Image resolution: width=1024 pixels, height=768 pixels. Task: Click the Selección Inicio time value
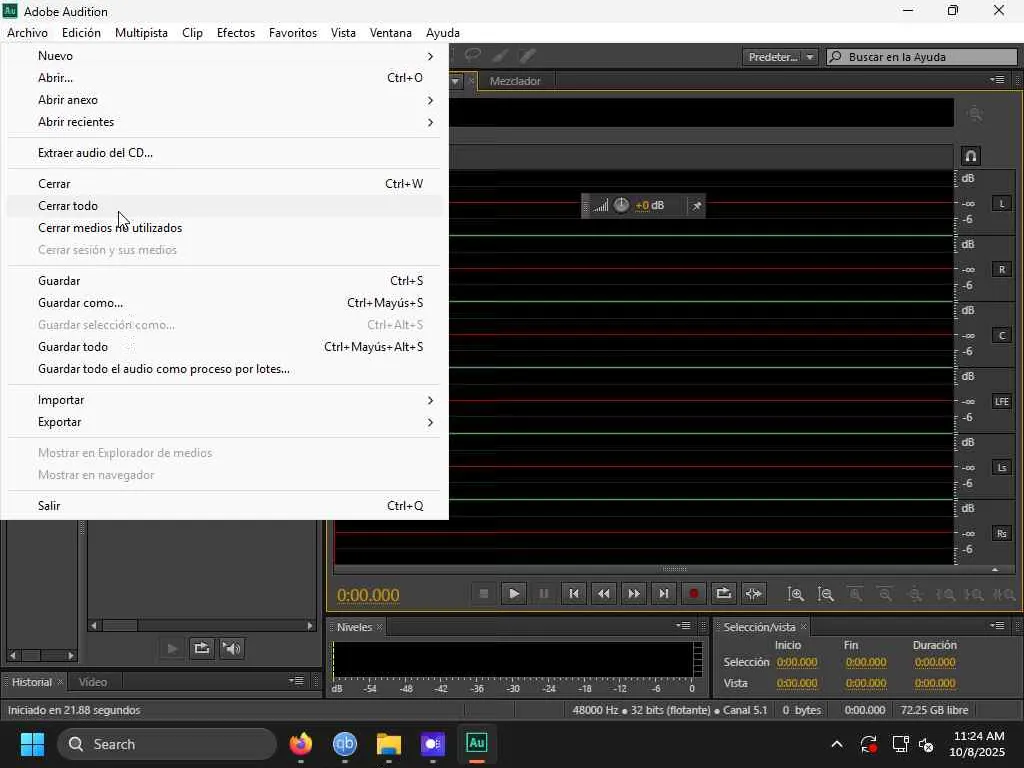click(x=797, y=662)
